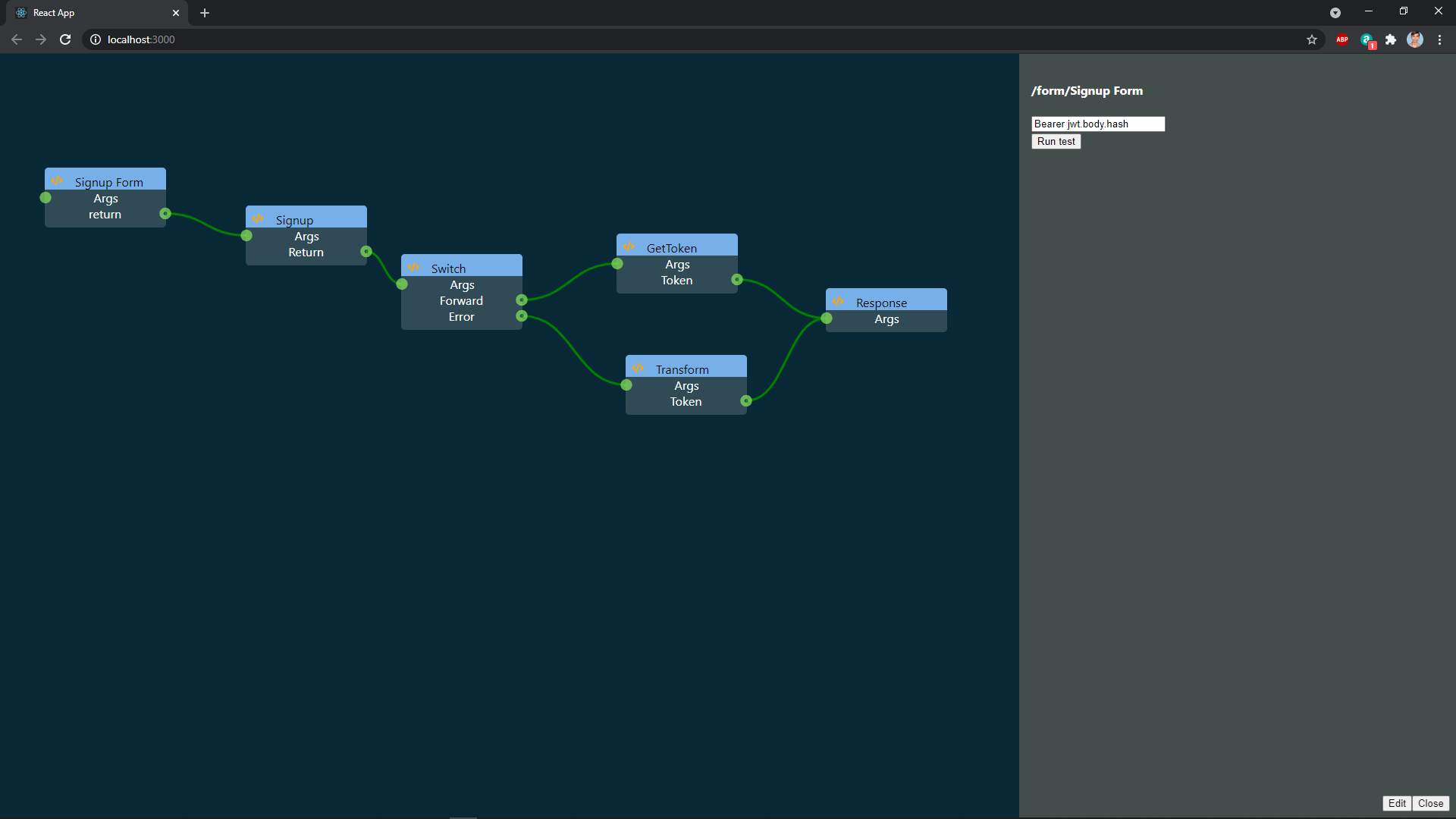Select the Bearer jwt body hash input field
Screen dimensions: 1456x819
coord(1097,123)
